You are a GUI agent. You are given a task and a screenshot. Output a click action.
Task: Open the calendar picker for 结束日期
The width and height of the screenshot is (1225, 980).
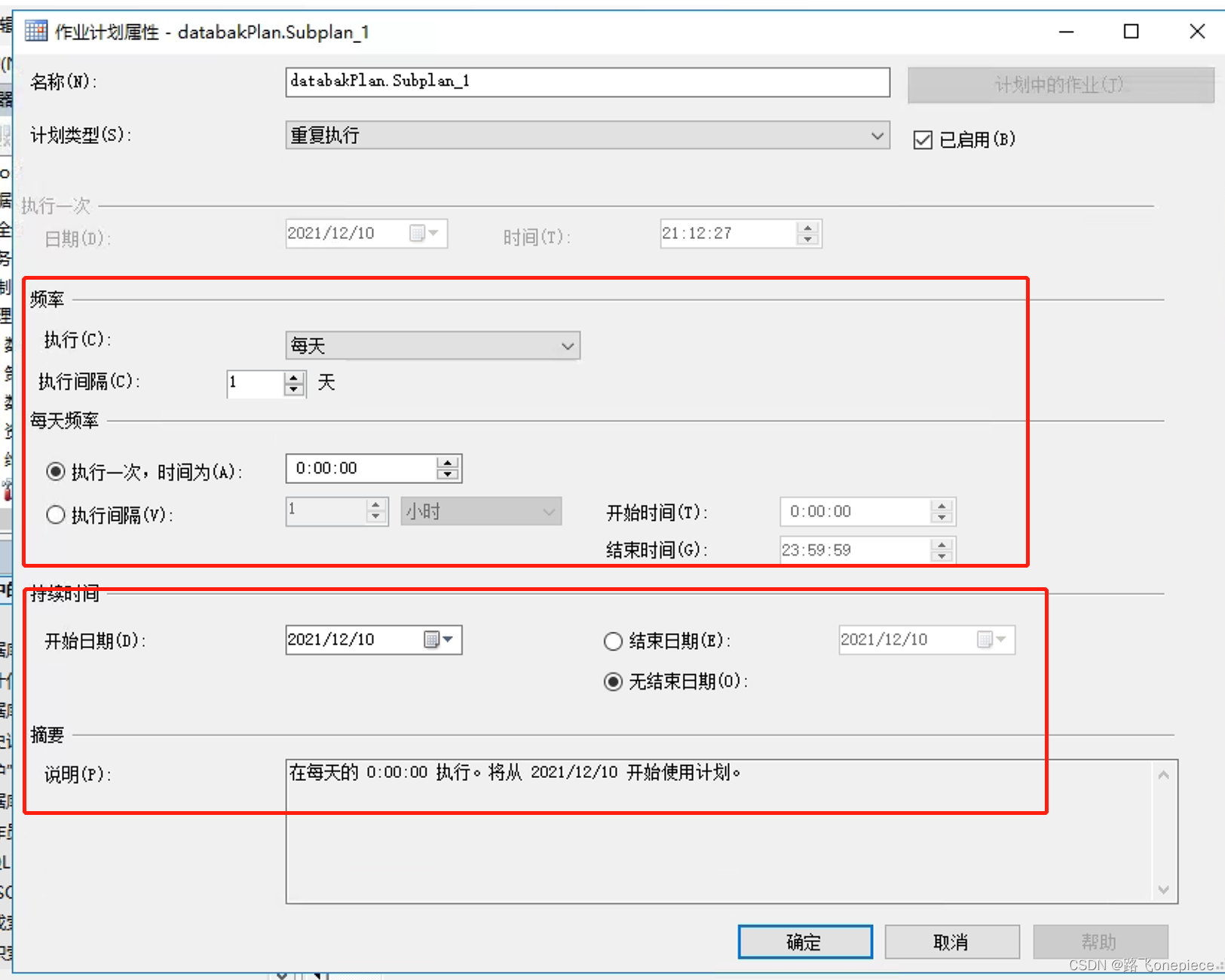pos(985,640)
